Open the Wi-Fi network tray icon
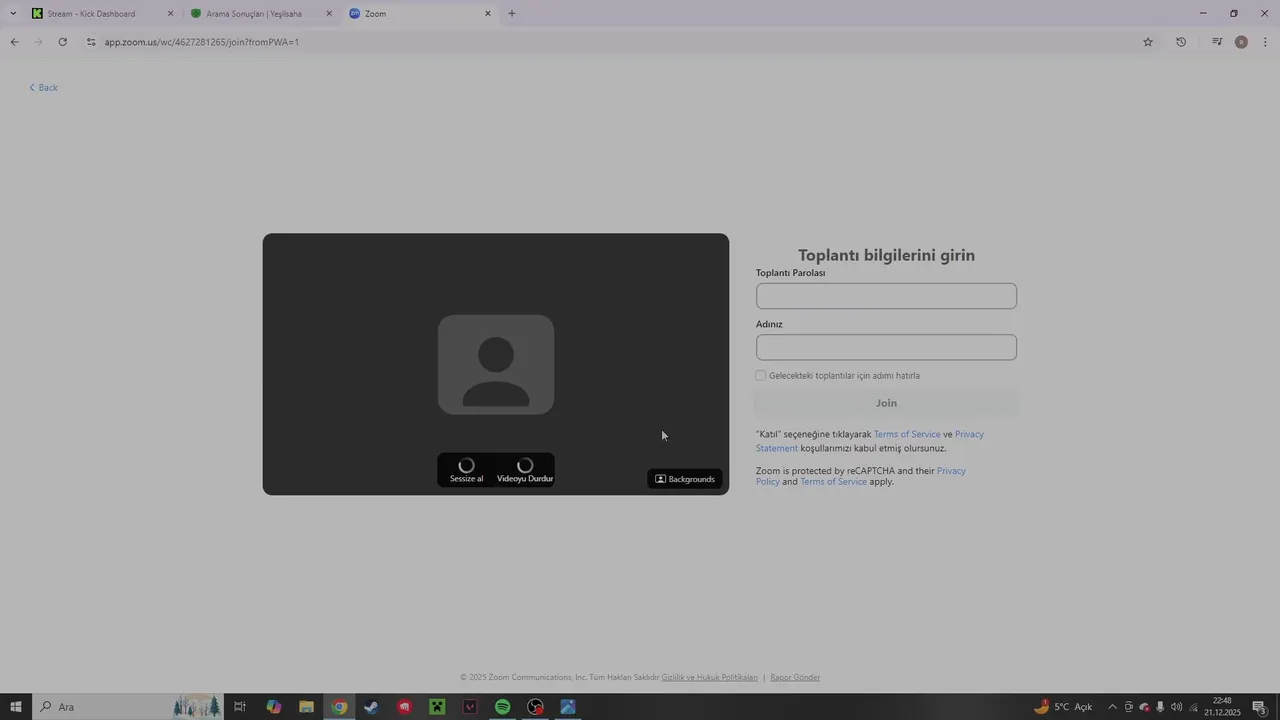The height and width of the screenshot is (720, 1280). 1193,707
